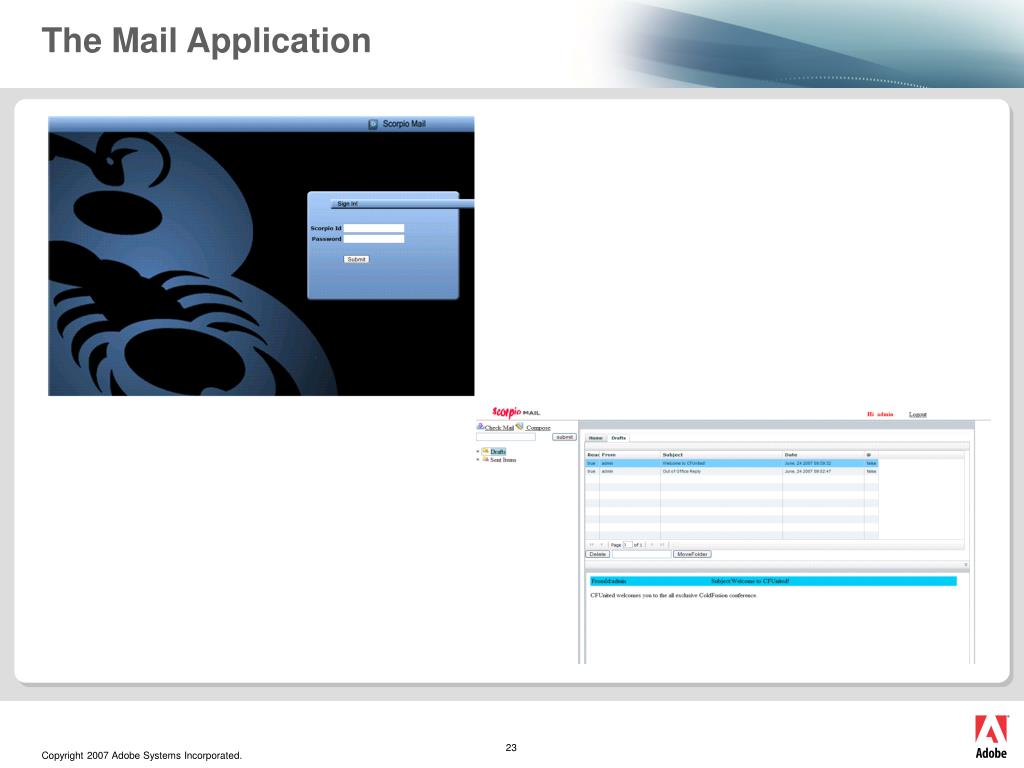Click the Delete button below the grid
The height and width of the screenshot is (768, 1024).
click(598, 554)
